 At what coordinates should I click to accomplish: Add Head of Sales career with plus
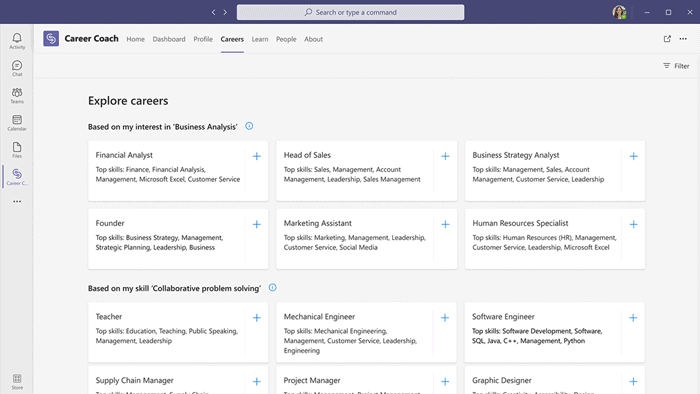pos(445,156)
